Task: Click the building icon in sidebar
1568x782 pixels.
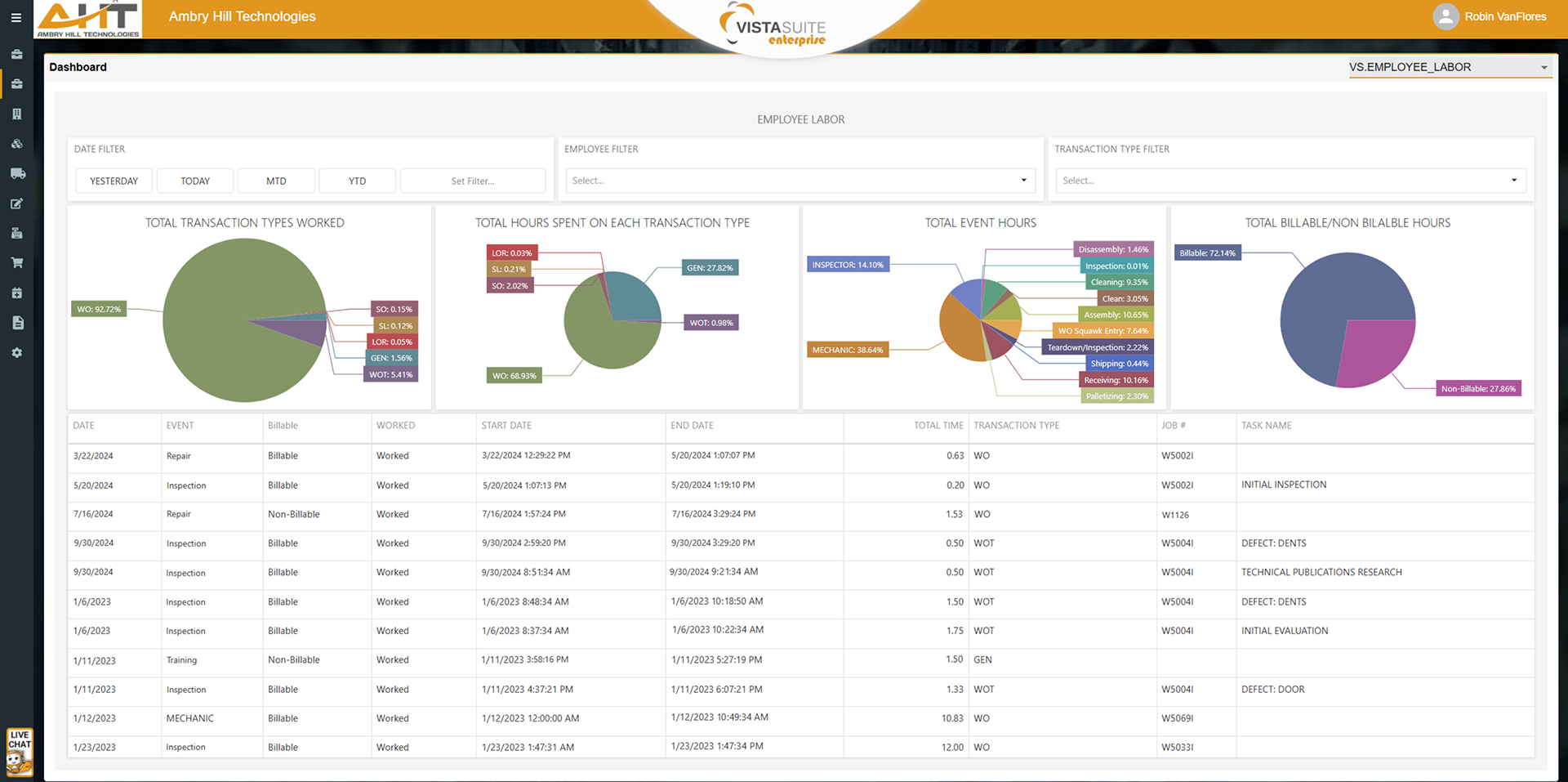Action: pos(16,114)
